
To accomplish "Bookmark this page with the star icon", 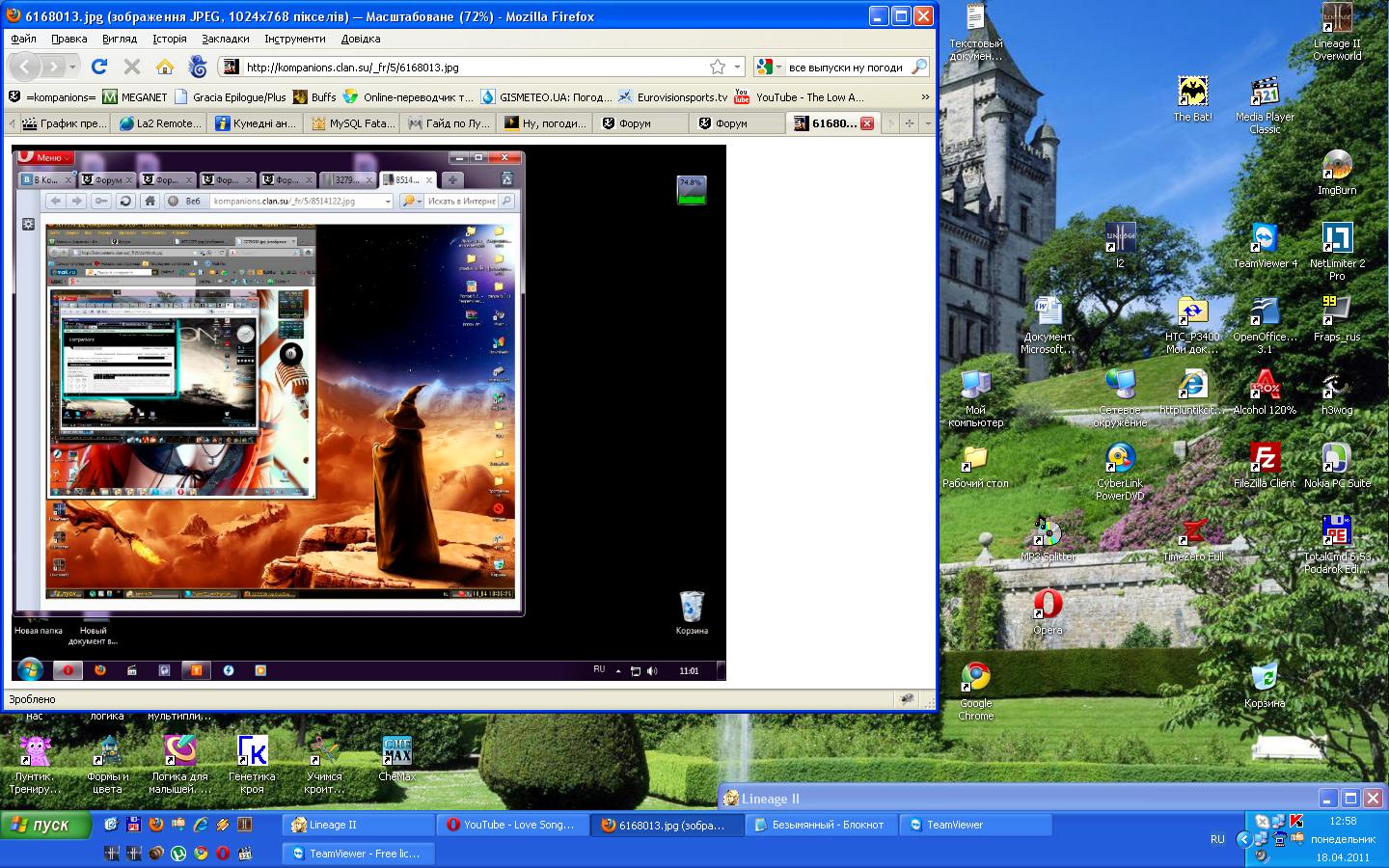I will [718, 67].
